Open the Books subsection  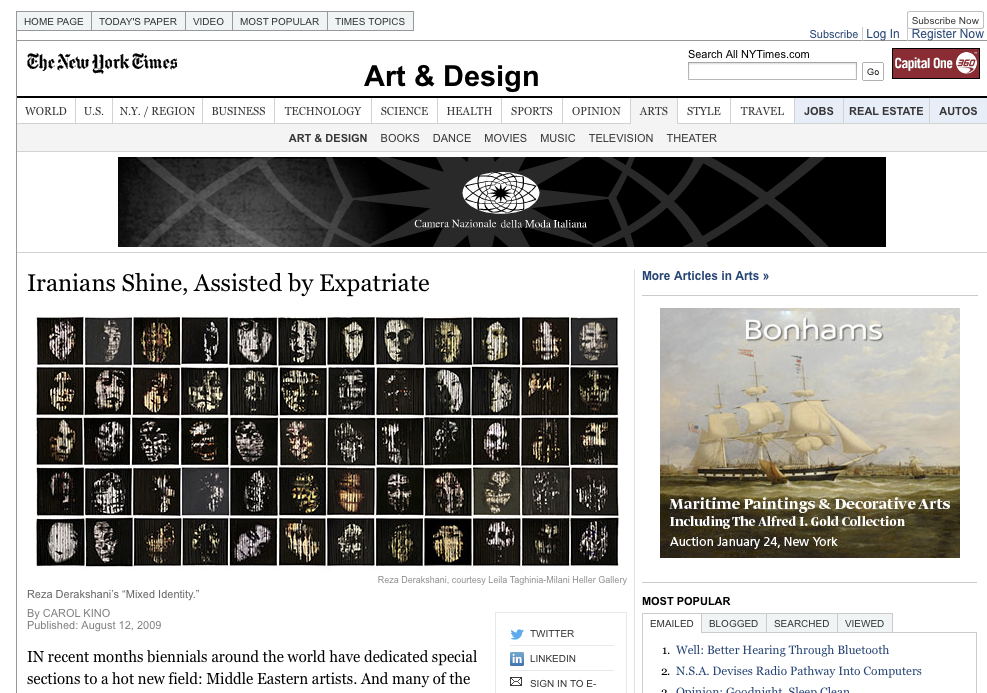pyautogui.click(x=400, y=138)
